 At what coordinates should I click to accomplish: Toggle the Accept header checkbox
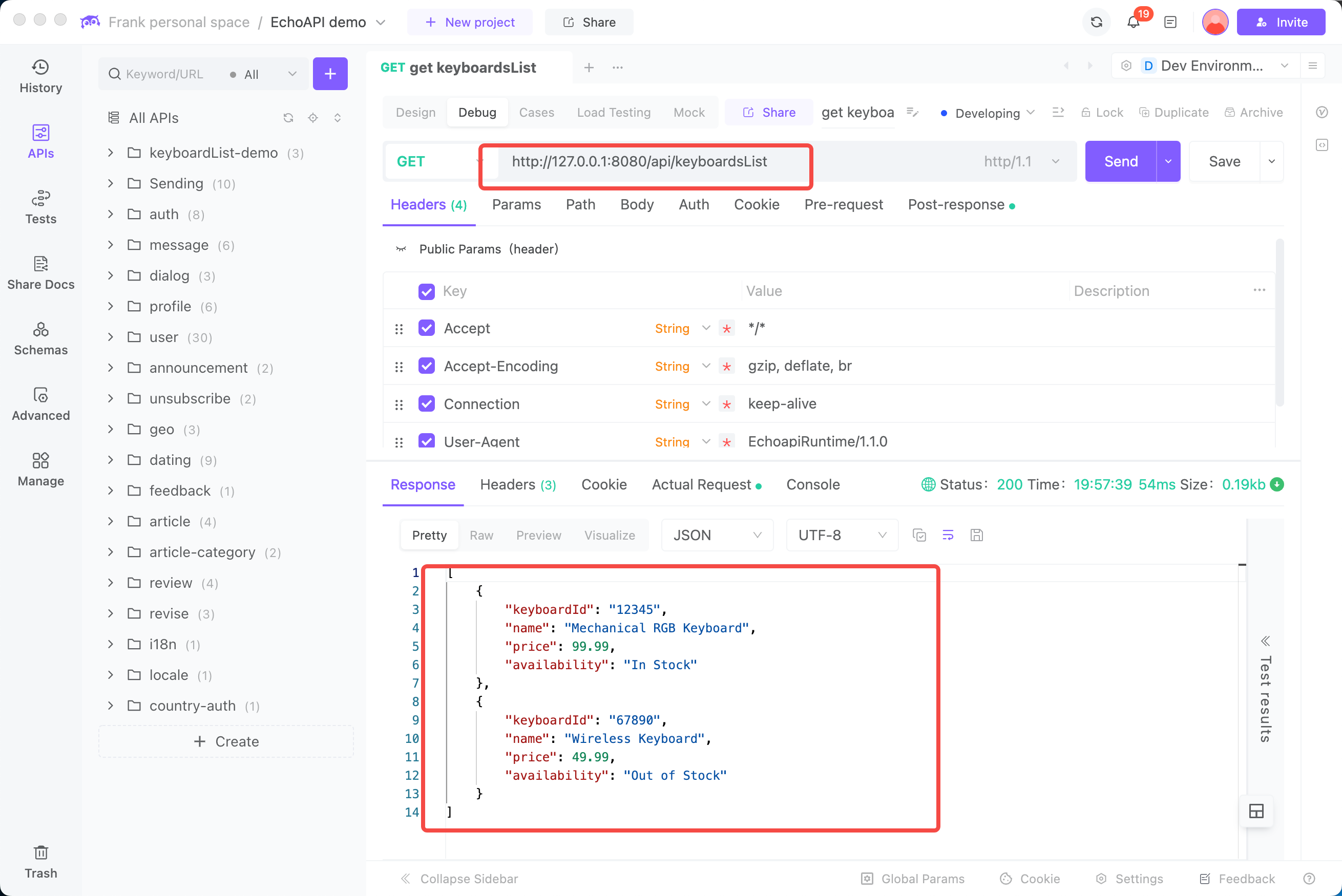click(x=427, y=328)
